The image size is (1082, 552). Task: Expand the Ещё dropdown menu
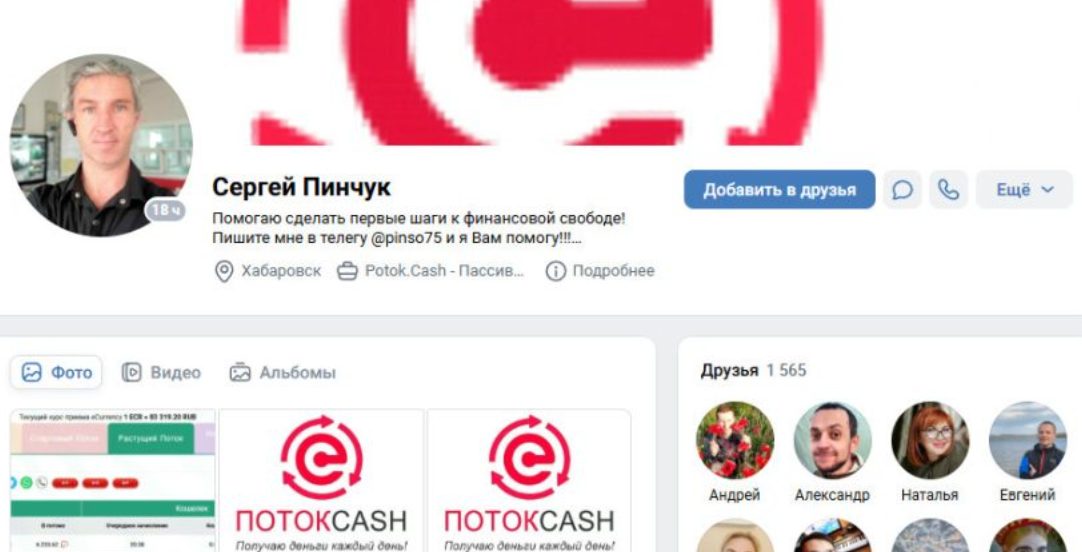pyautogui.click(x=1024, y=190)
